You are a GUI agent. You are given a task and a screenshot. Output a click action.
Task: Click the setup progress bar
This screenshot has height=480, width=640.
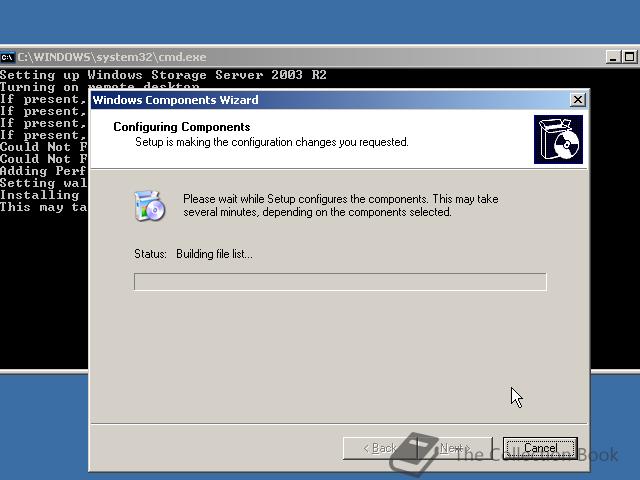click(x=340, y=282)
